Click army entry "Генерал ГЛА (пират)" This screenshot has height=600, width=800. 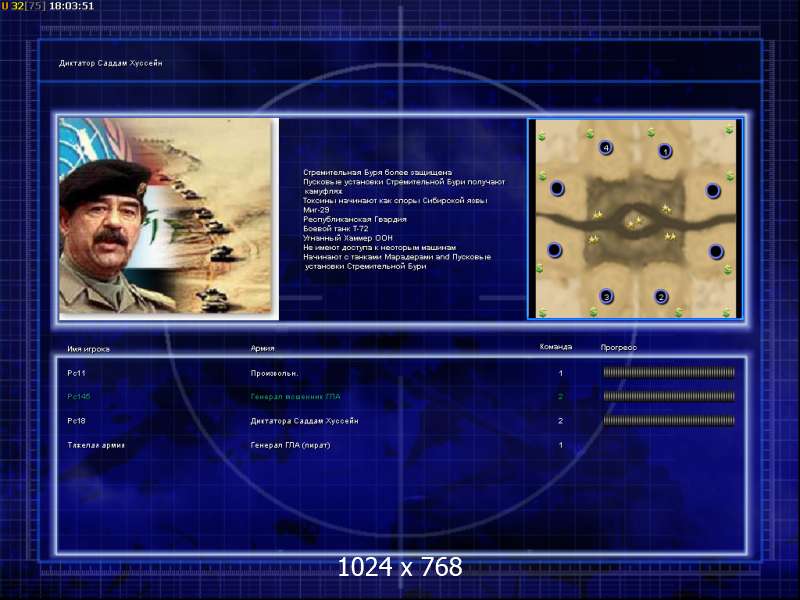pyautogui.click(x=290, y=445)
